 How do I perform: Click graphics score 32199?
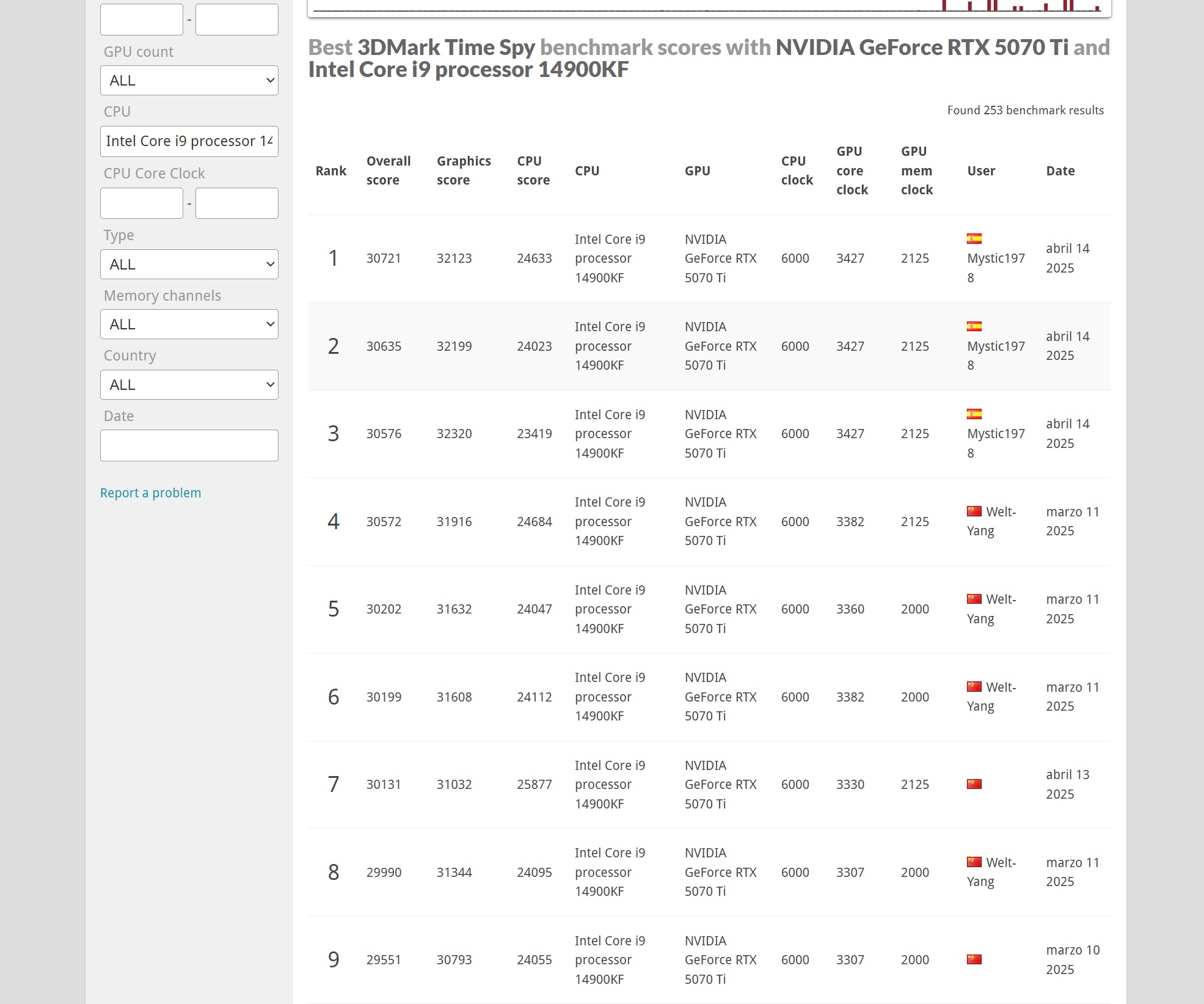(x=454, y=346)
